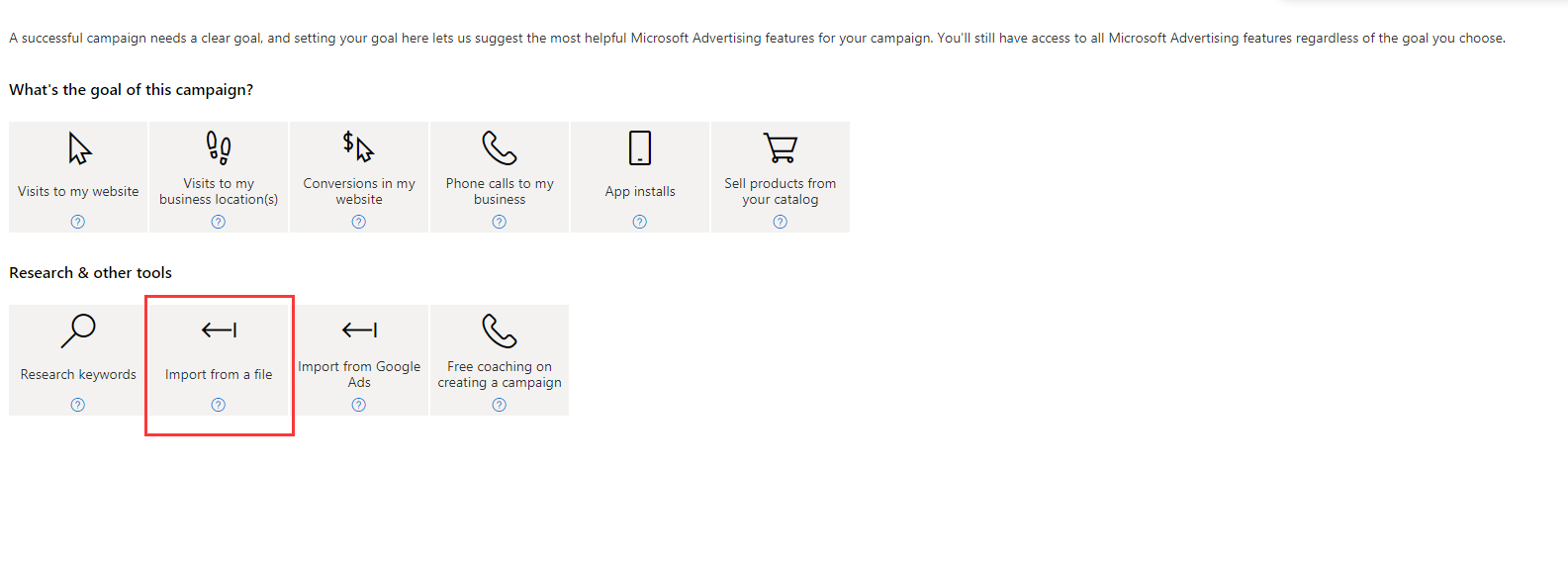1568x568 pixels.
Task: Click help icon under Free coaching tile
Action: pos(500,405)
